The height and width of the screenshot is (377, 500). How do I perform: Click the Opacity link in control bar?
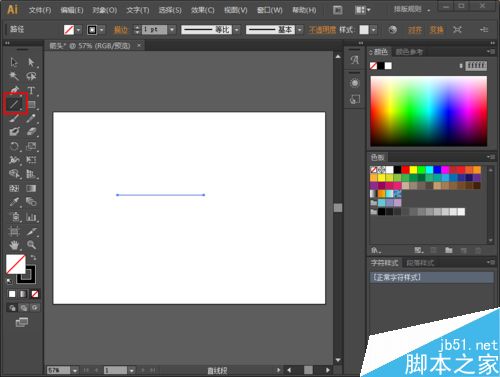click(x=322, y=30)
